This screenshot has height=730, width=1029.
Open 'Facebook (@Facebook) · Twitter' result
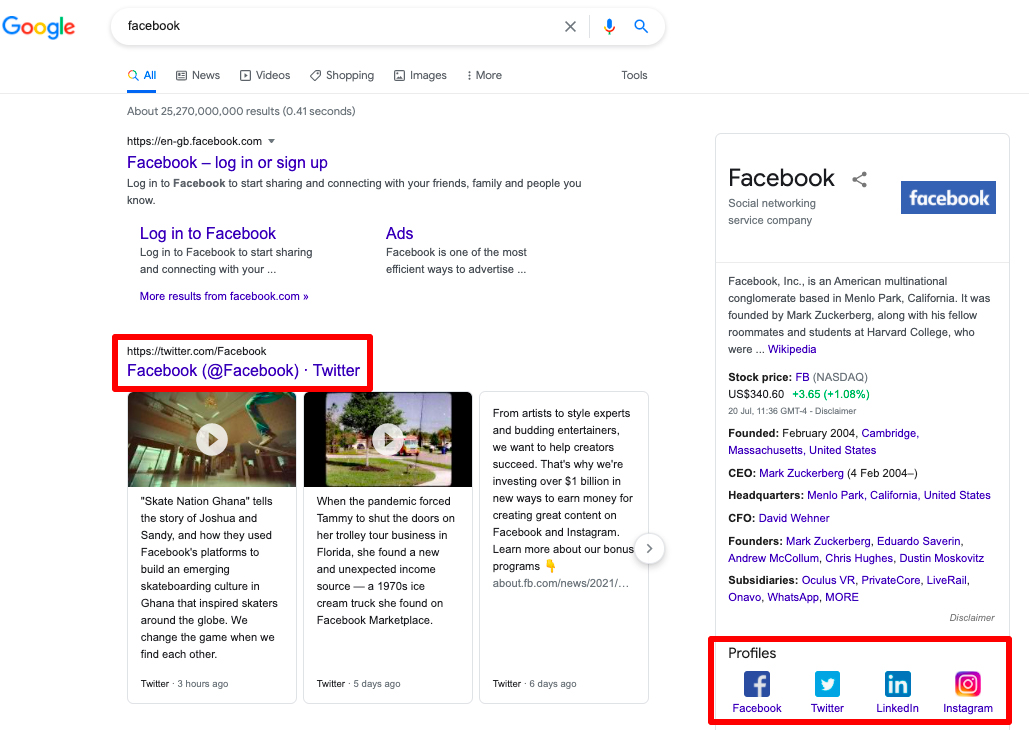tap(243, 370)
